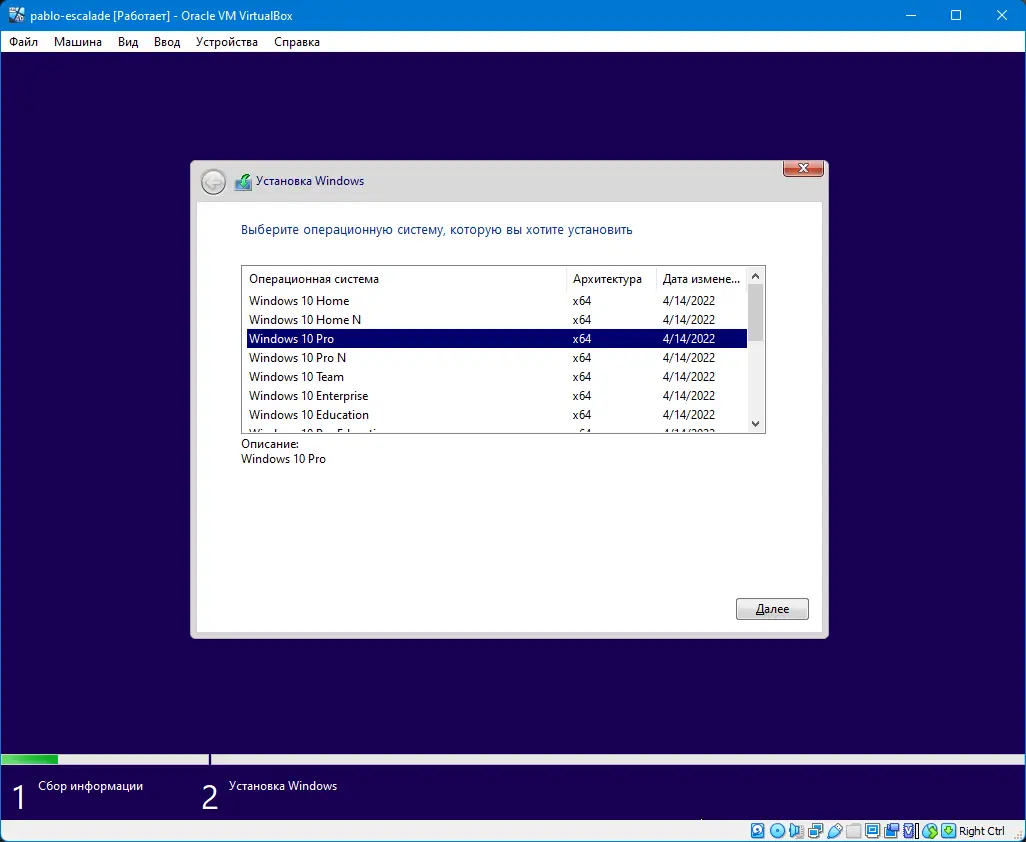Viewport: 1026px width, 842px height.
Task: Select Windows 10 Education row
Action: click(x=497, y=415)
